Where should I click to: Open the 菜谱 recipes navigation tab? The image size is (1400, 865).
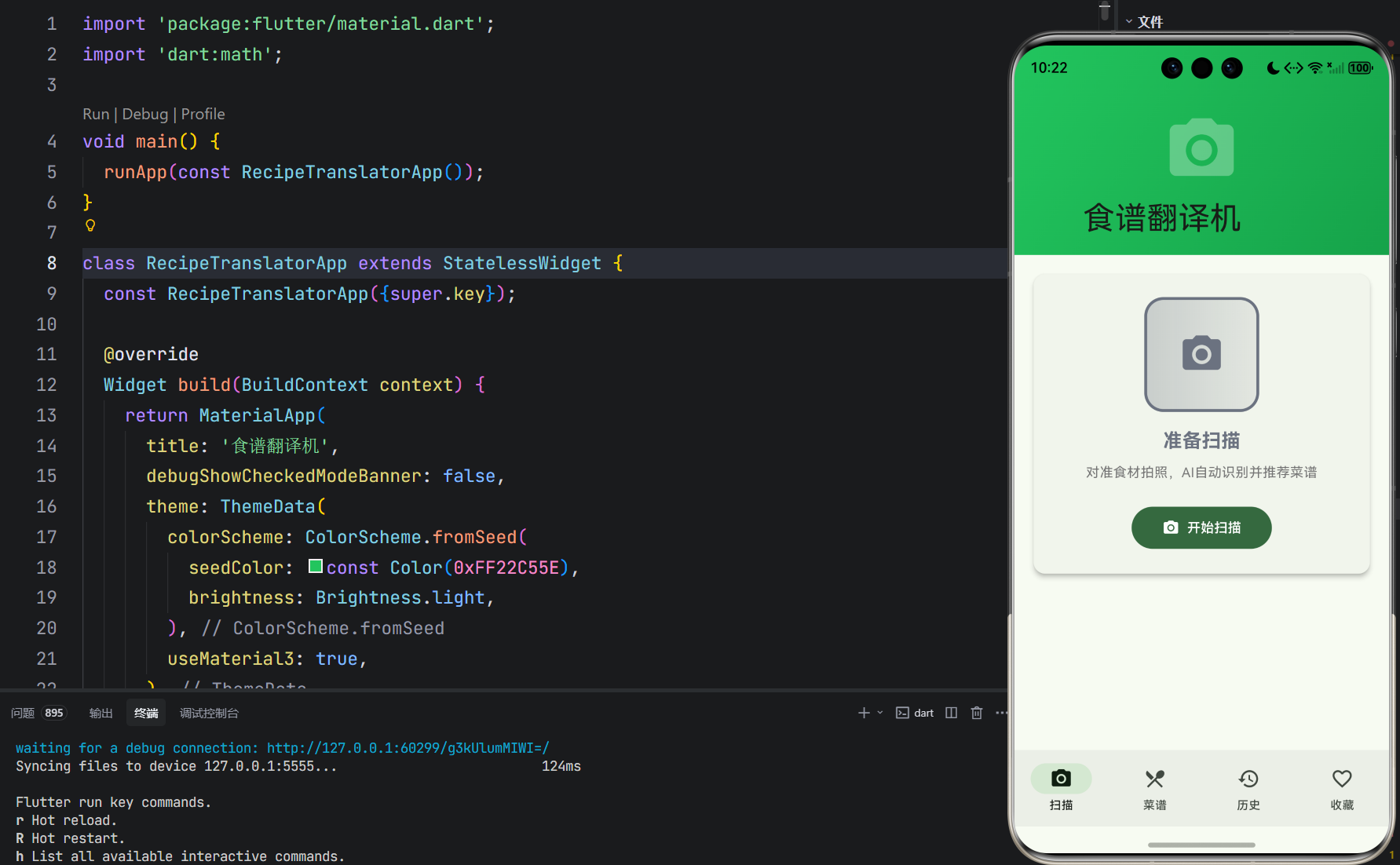click(x=1154, y=788)
